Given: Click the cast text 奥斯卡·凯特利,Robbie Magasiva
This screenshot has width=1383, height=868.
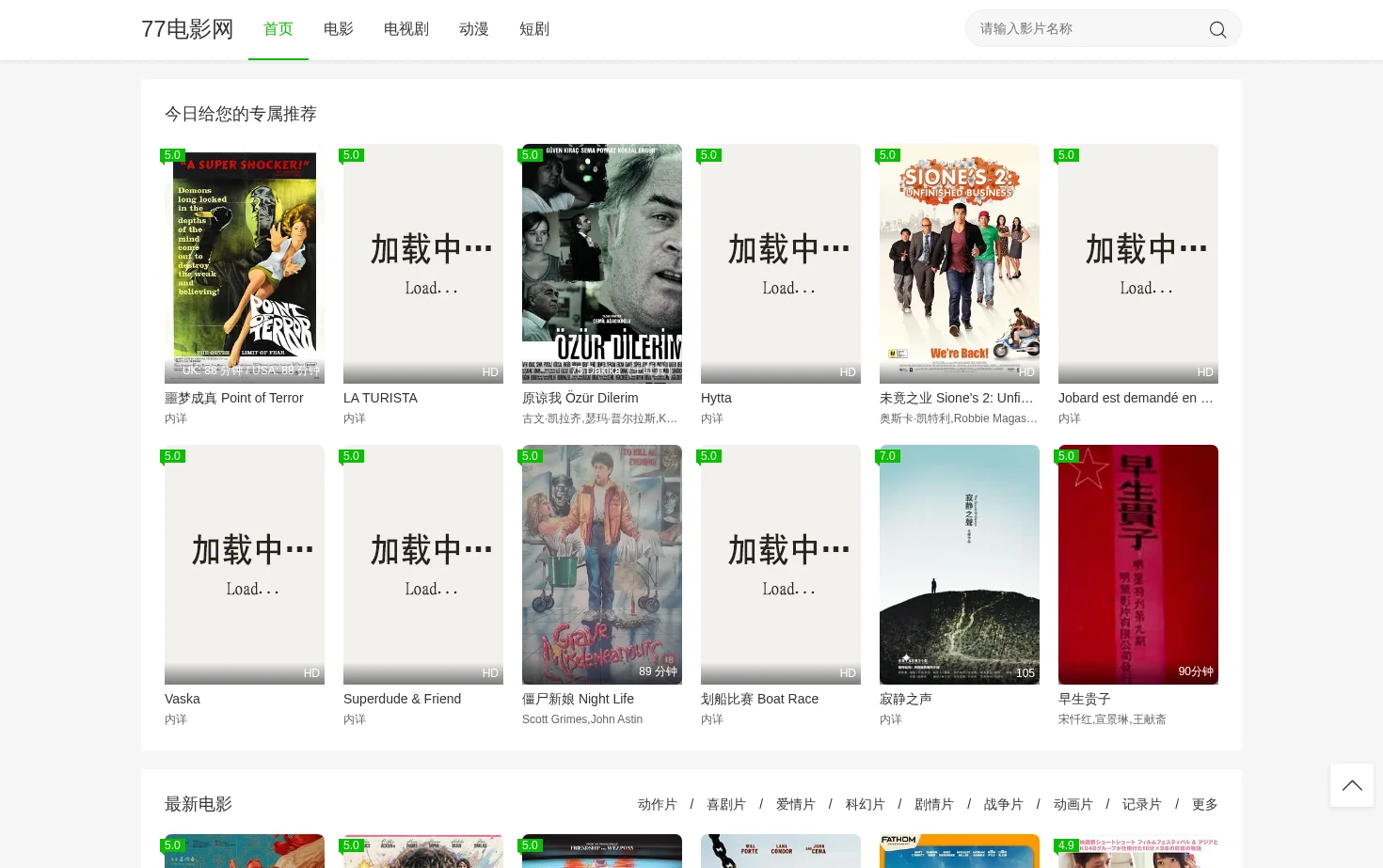Looking at the screenshot, I should pyautogui.click(x=959, y=418).
